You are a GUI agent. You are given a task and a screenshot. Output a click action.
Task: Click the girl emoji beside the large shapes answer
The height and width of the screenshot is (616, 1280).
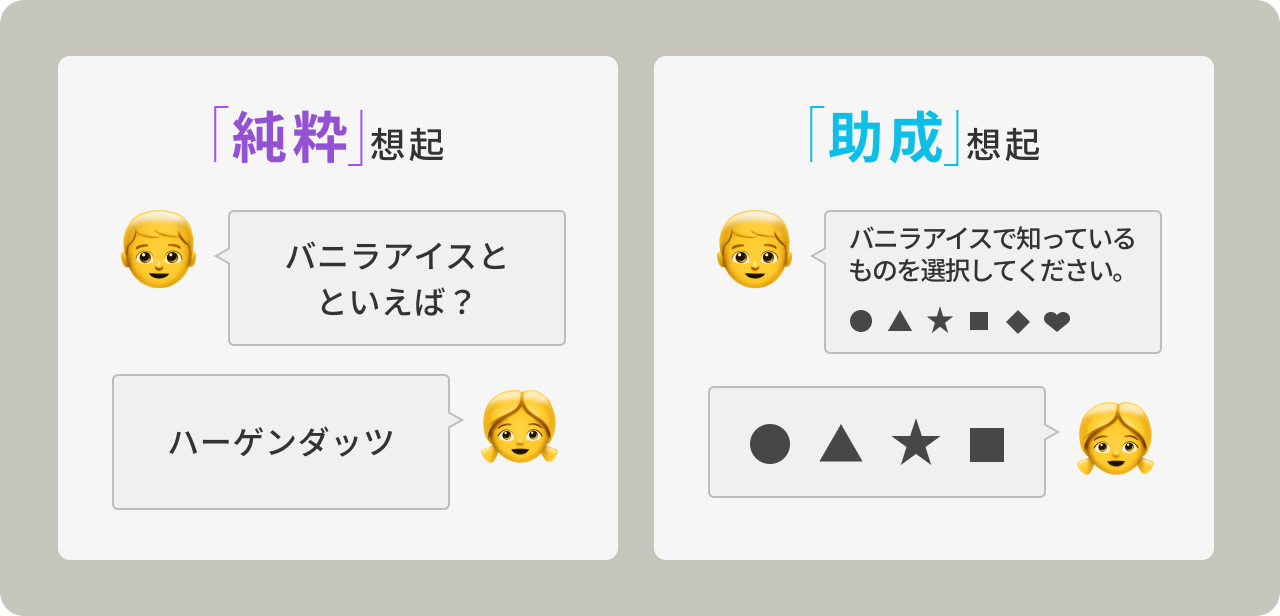(1114, 437)
